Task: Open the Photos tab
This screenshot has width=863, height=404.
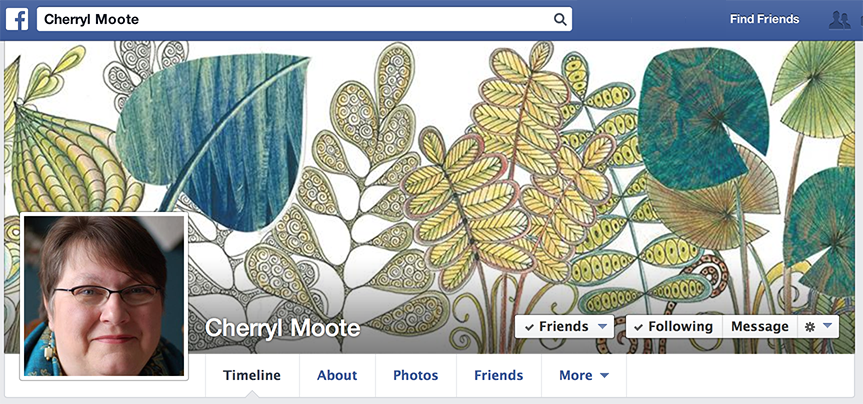Action: (x=416, y=375)
